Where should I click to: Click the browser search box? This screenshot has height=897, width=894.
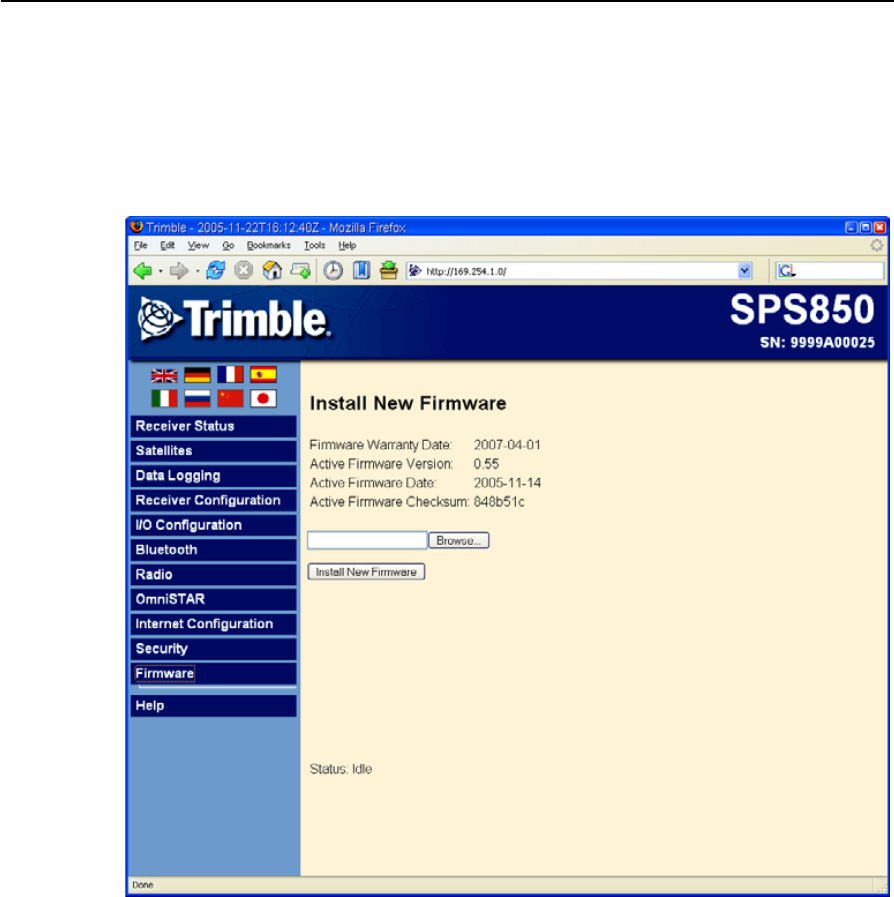pos(829,271)
